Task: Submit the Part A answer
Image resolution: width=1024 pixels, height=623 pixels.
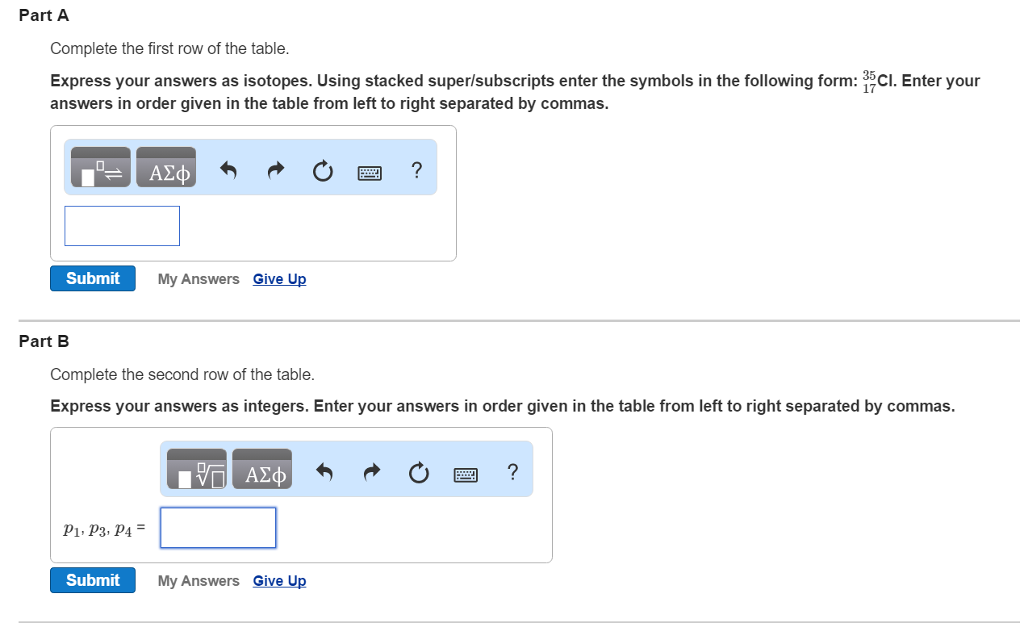Action: pos(92,278)
